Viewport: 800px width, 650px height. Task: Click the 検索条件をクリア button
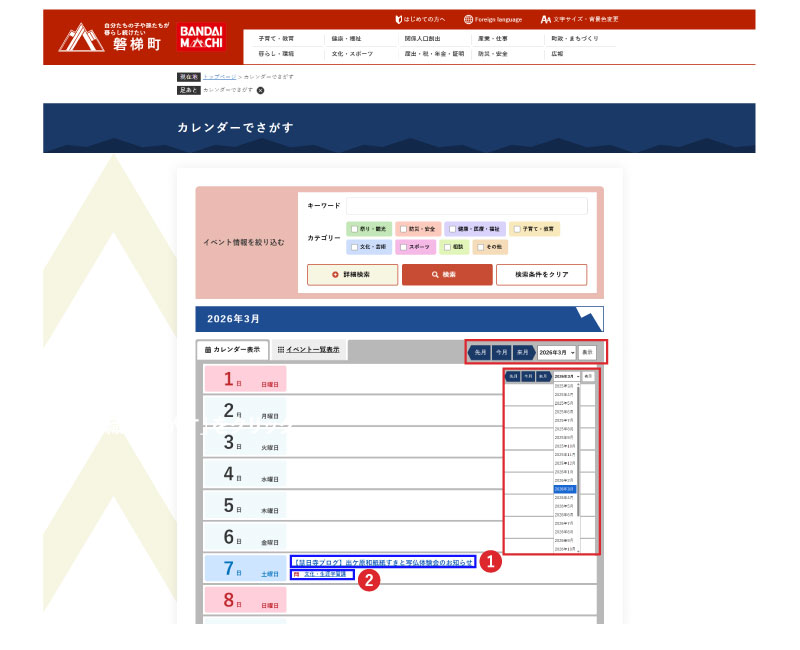[x=540, y=275]
